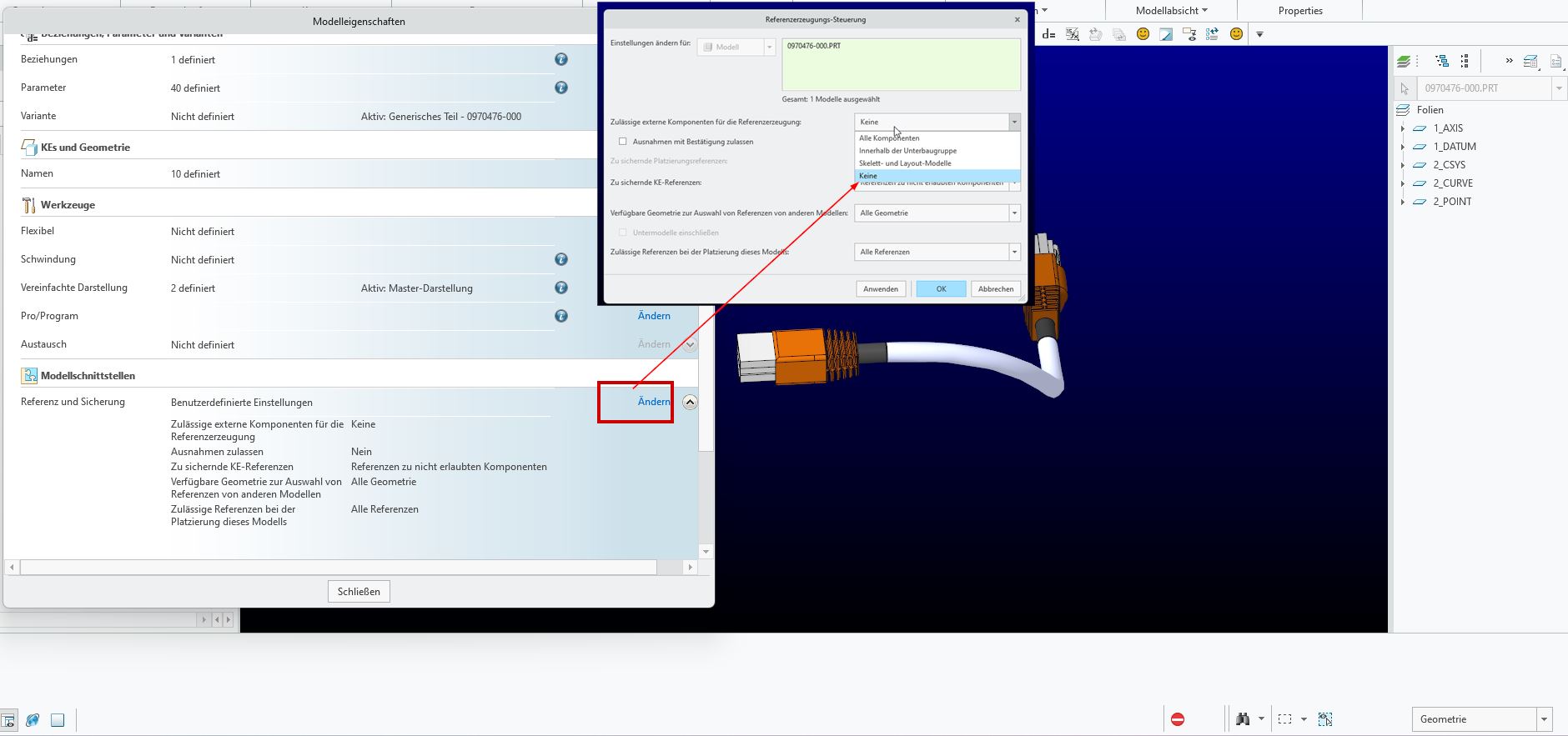Expand the 2_CSYS layer
This screenshot has width=1568, height=736.
coord(1402,165)
